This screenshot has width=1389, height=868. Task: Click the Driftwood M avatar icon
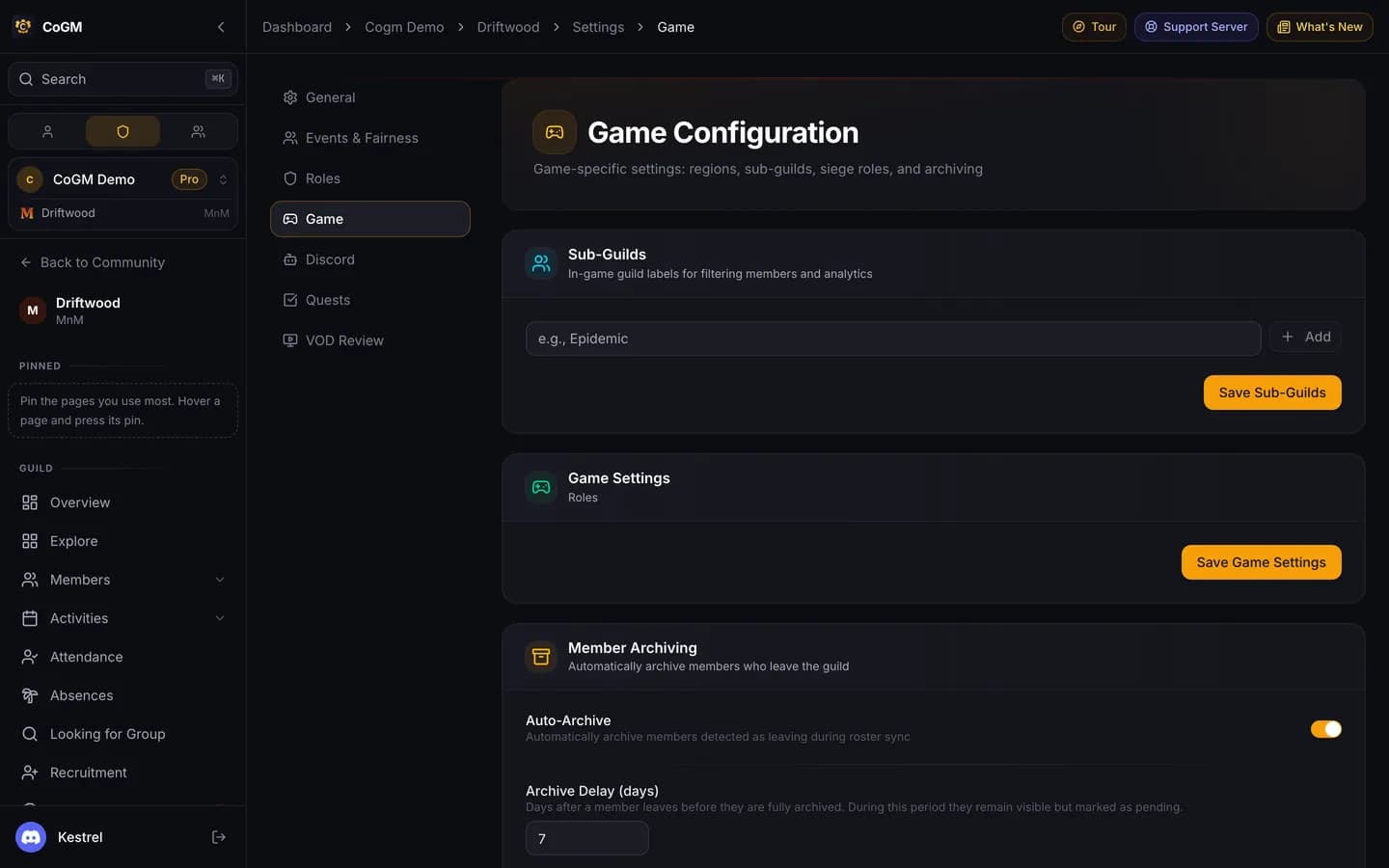[33, 311]
